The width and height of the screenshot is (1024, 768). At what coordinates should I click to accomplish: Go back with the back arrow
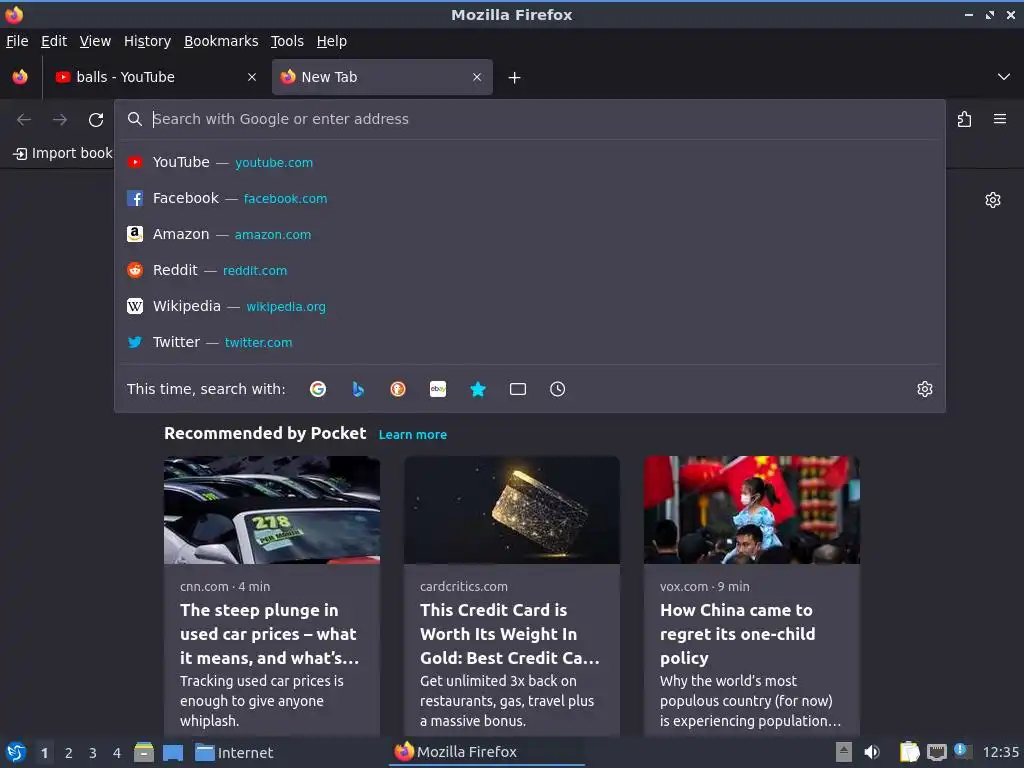(x=24, y=120)
